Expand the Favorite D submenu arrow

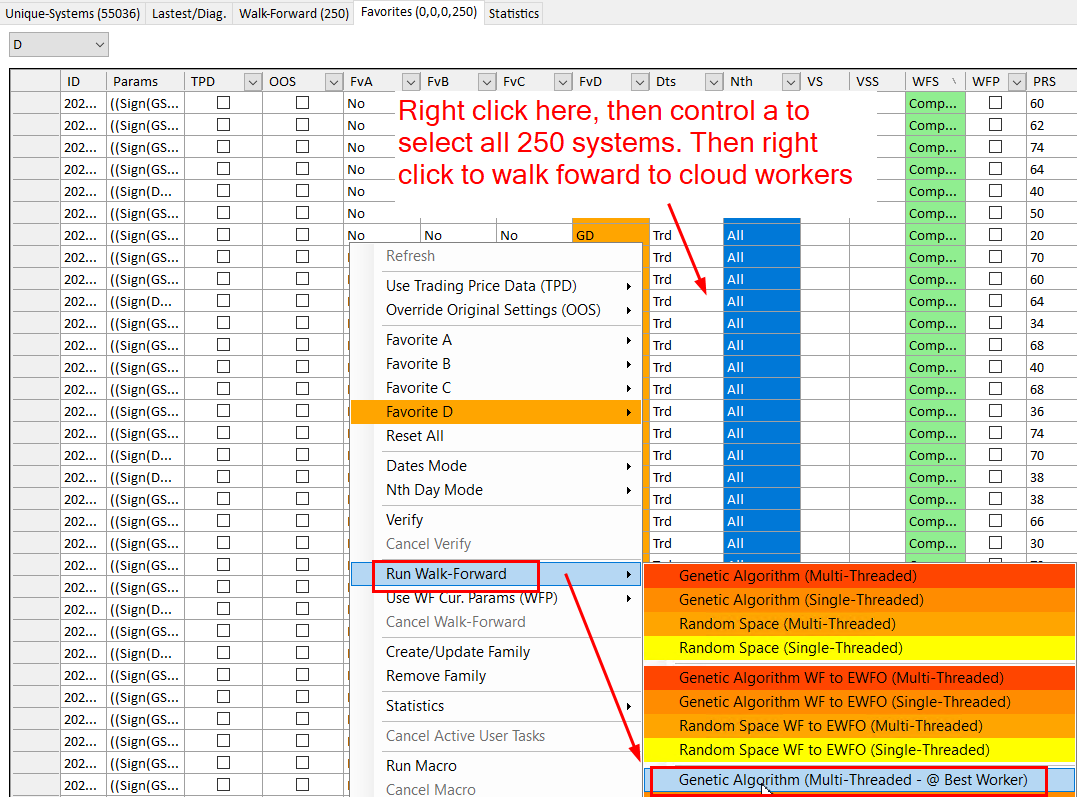click(x=628, y=412)
